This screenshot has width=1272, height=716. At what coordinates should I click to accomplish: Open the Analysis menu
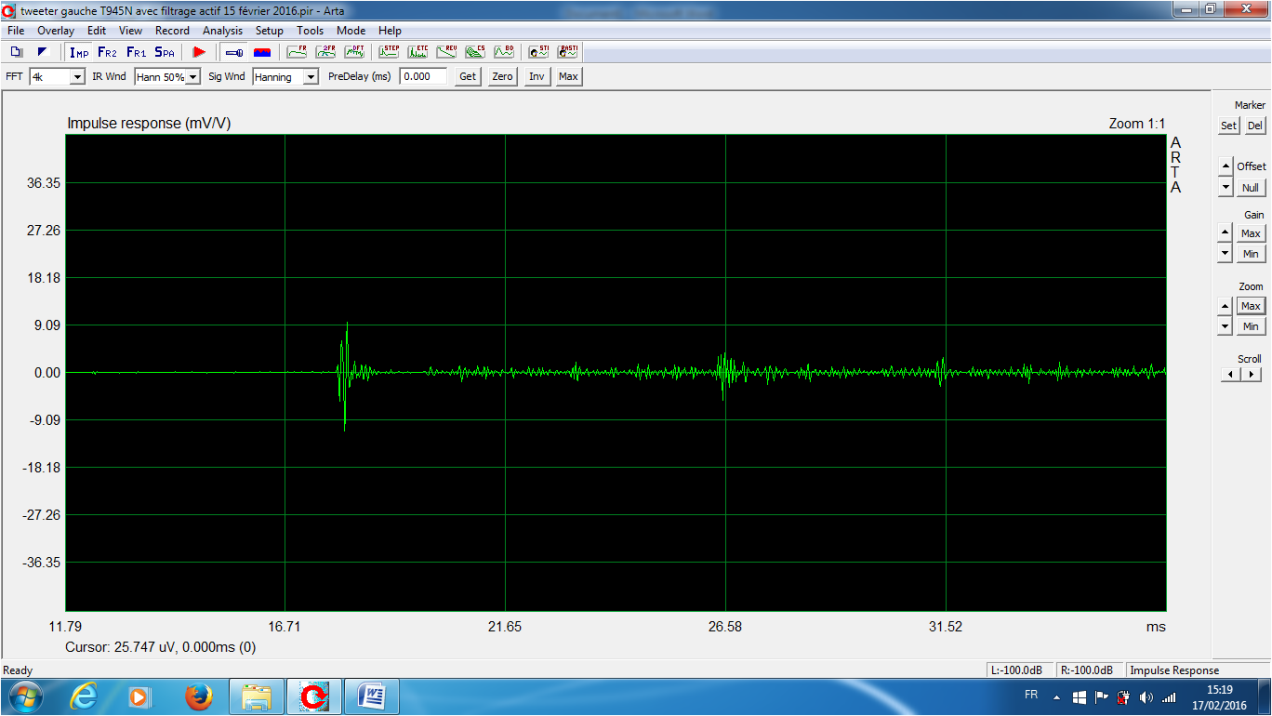222,31
